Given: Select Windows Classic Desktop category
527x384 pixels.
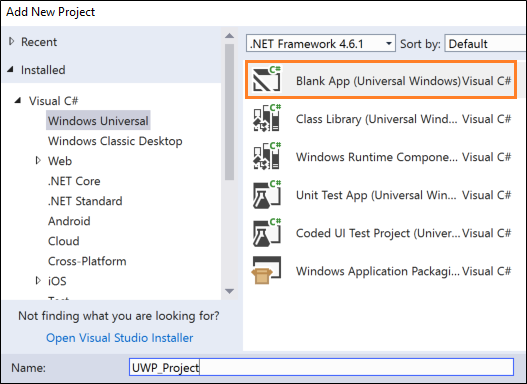Looking at the screenshot, I should click(x=115, y=141).
